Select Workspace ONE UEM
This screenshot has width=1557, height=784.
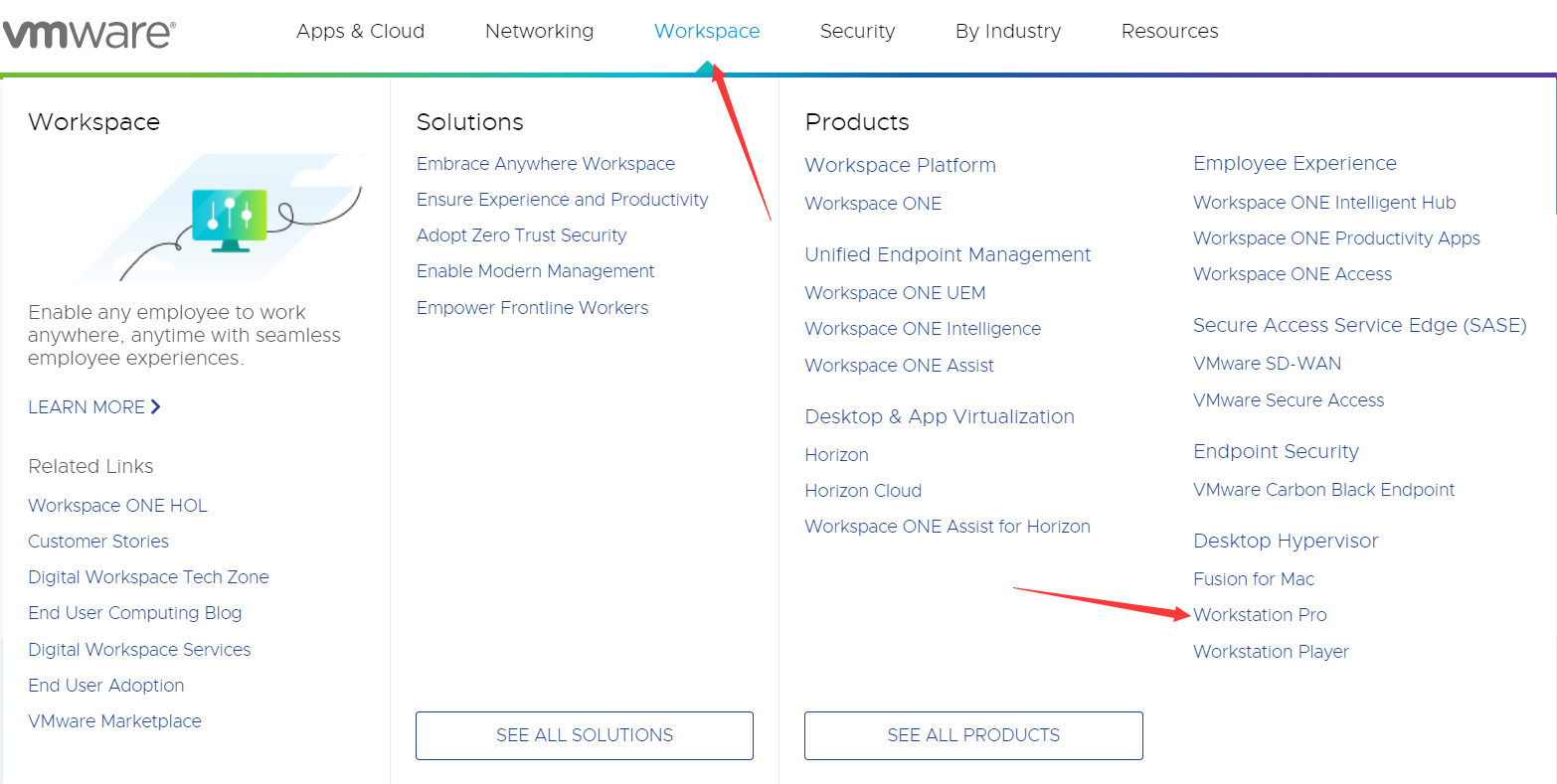896,293
